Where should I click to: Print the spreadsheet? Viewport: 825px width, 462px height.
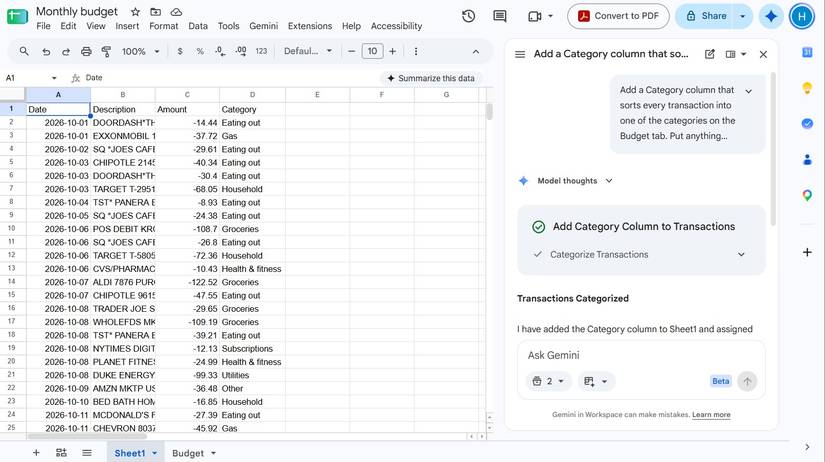tap(86, 52)
